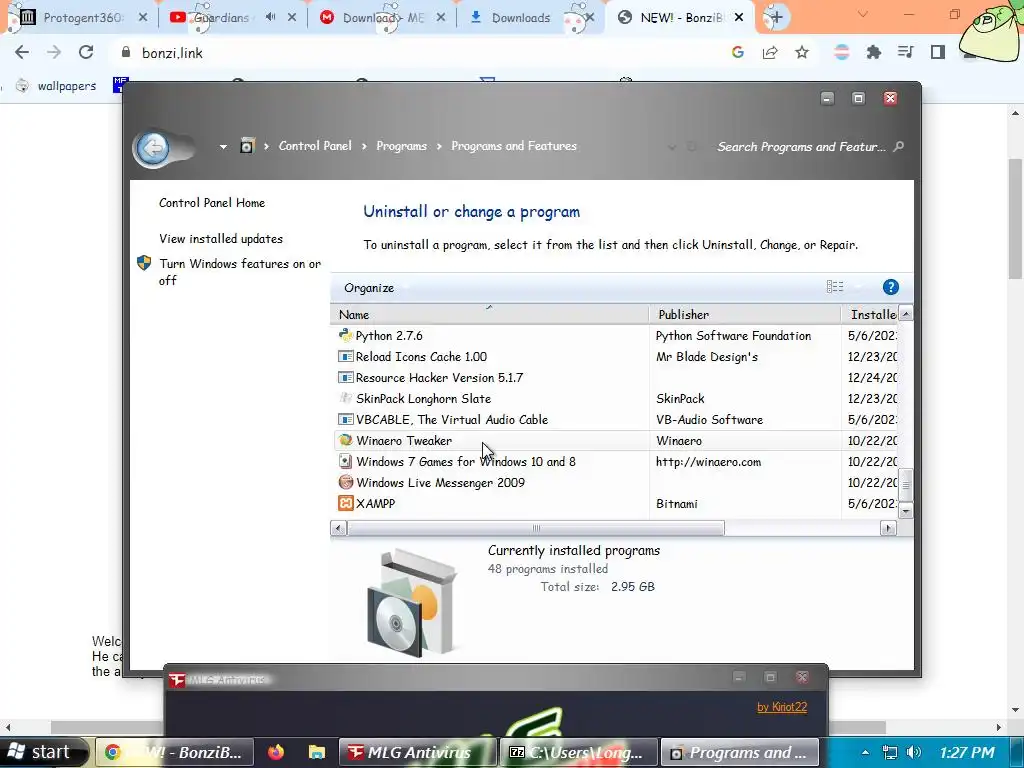Reload the bonzi.link page
This screenshot has width=1024, height=768.
(x=86, y=52)
